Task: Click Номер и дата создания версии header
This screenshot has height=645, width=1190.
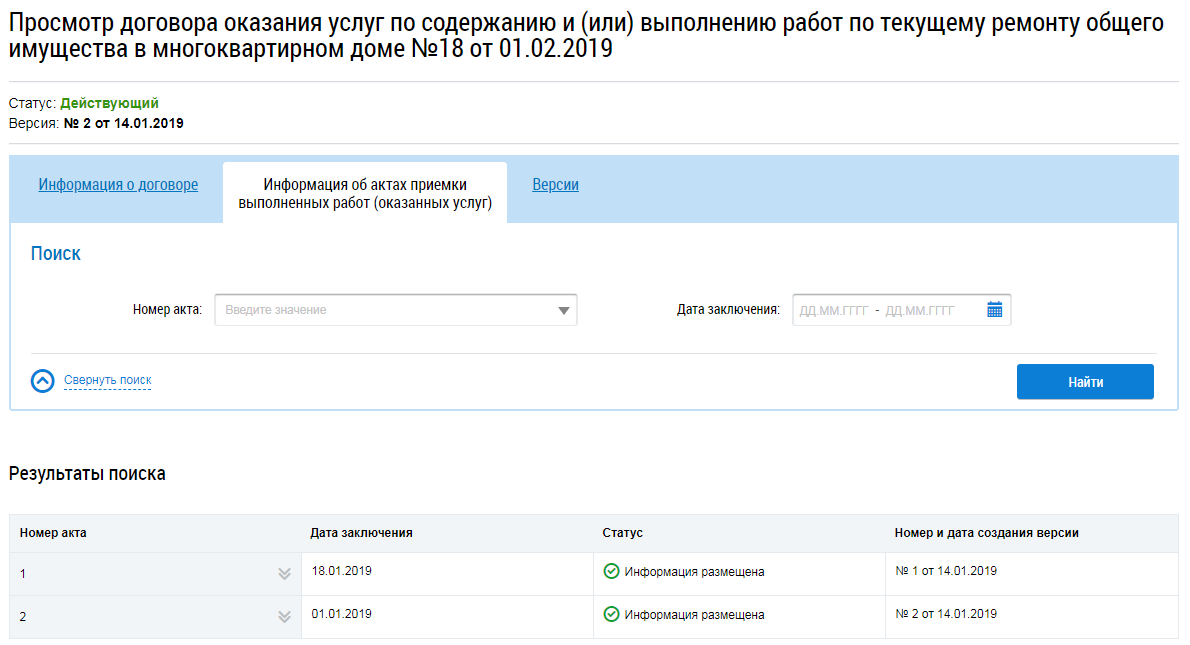Action: tap(986, 533)
